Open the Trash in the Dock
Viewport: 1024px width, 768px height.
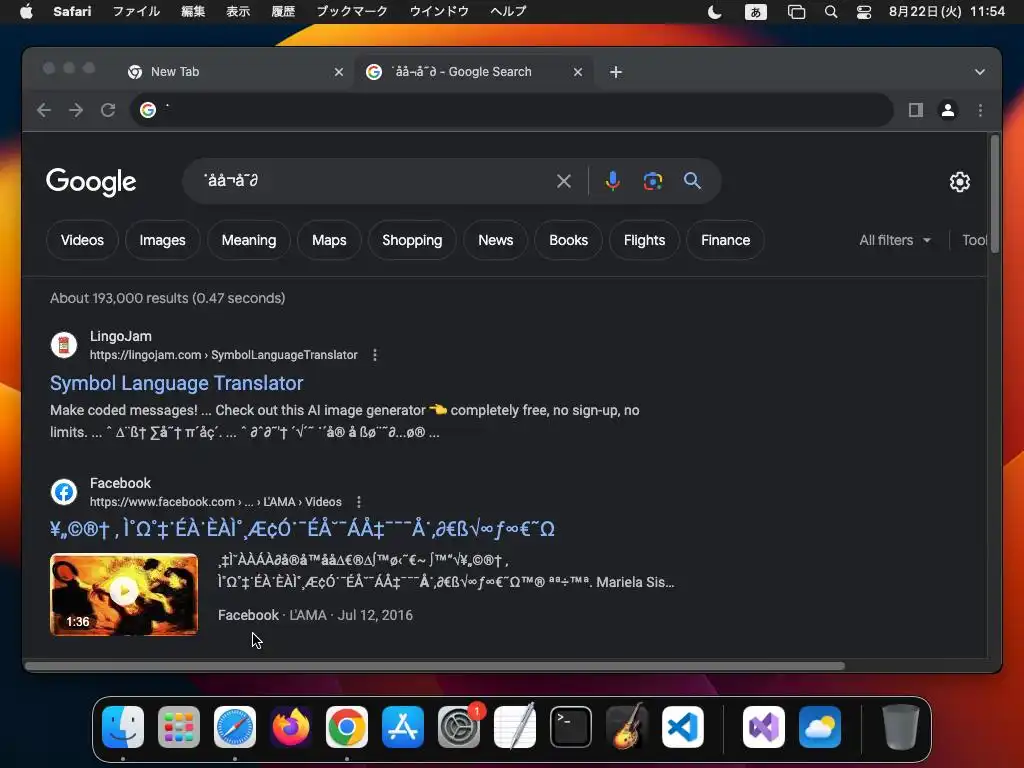(x=901, y=727)
